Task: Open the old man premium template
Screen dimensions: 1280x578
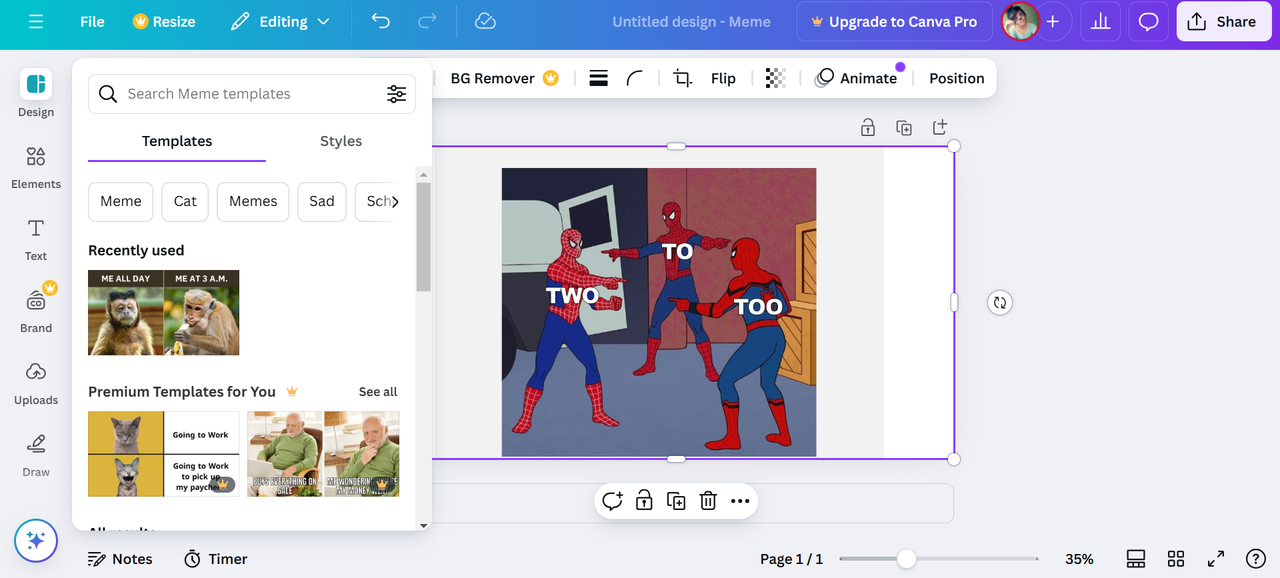Action: (324, 454)
